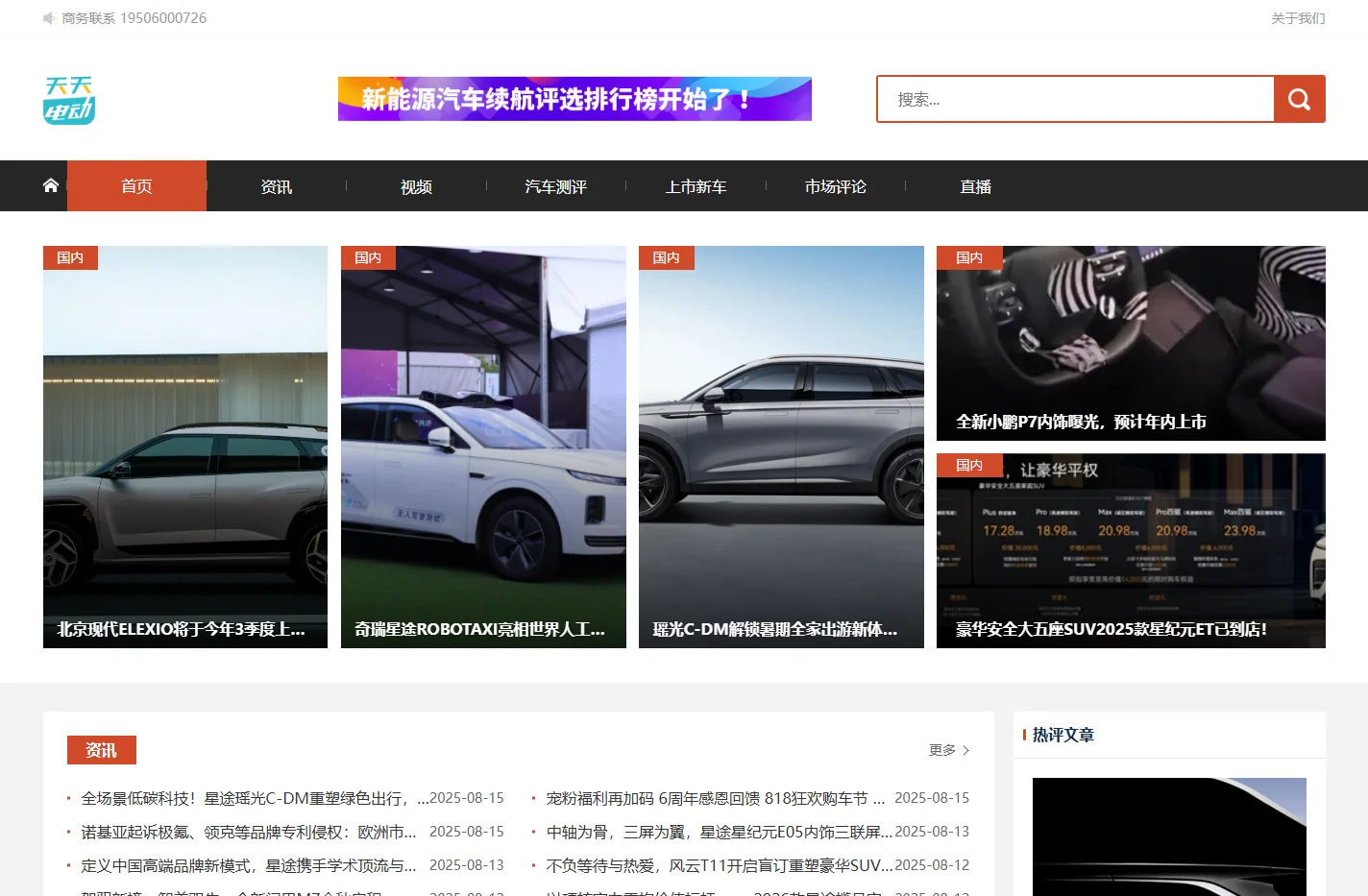Click the speaker icon beside 商务联系
Viewport: 1368px width, 896px height.
tap(49, 18)
